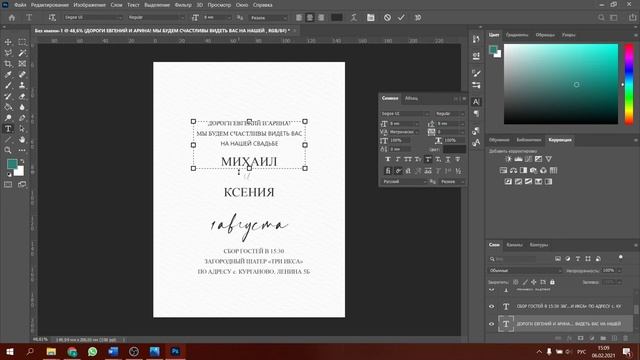Select the Eraser tool
This screenshot has width=640, height=360.
22,96
